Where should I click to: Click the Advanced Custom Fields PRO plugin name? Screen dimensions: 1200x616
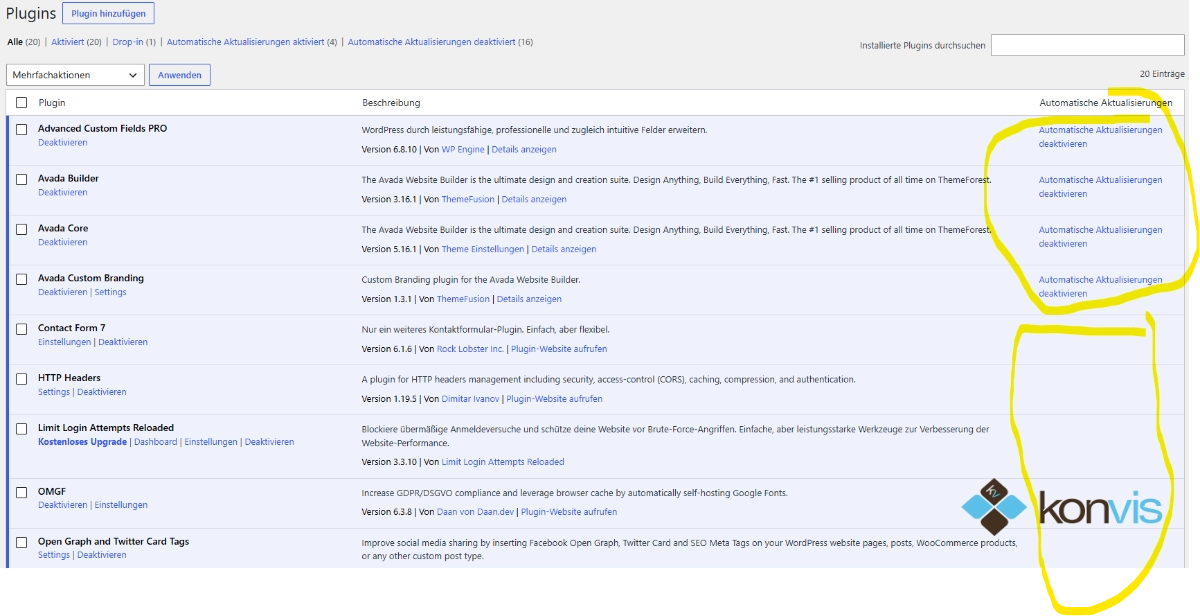click(x=103, y=129)
